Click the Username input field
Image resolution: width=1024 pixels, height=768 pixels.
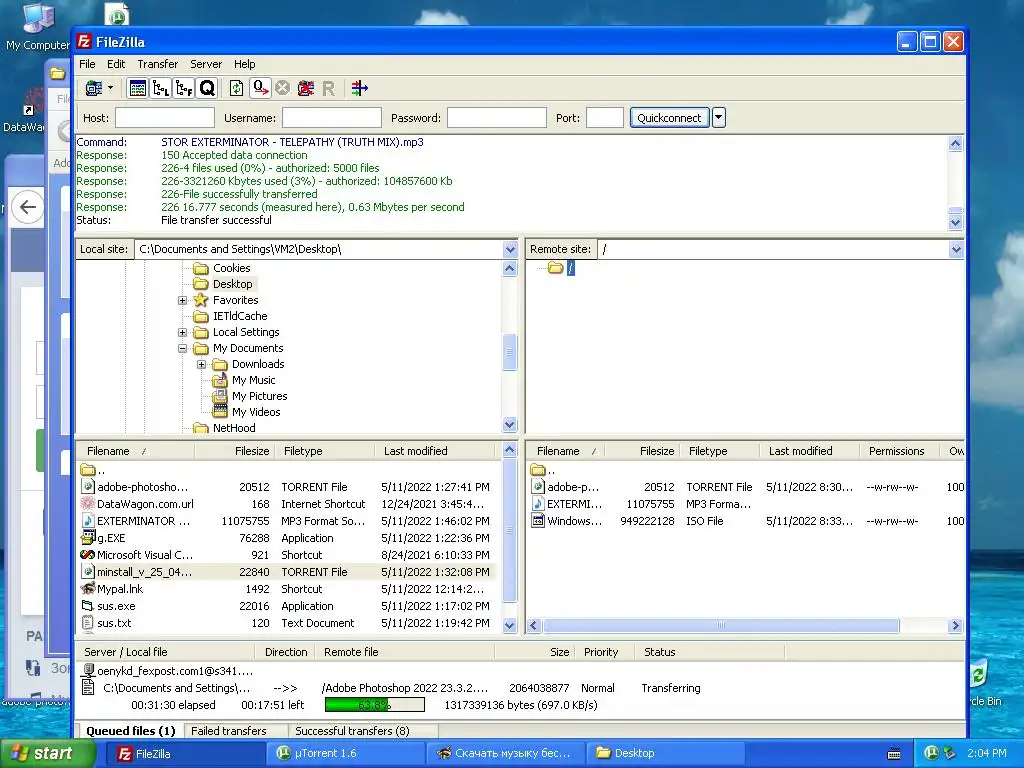(x=332, y=118)
